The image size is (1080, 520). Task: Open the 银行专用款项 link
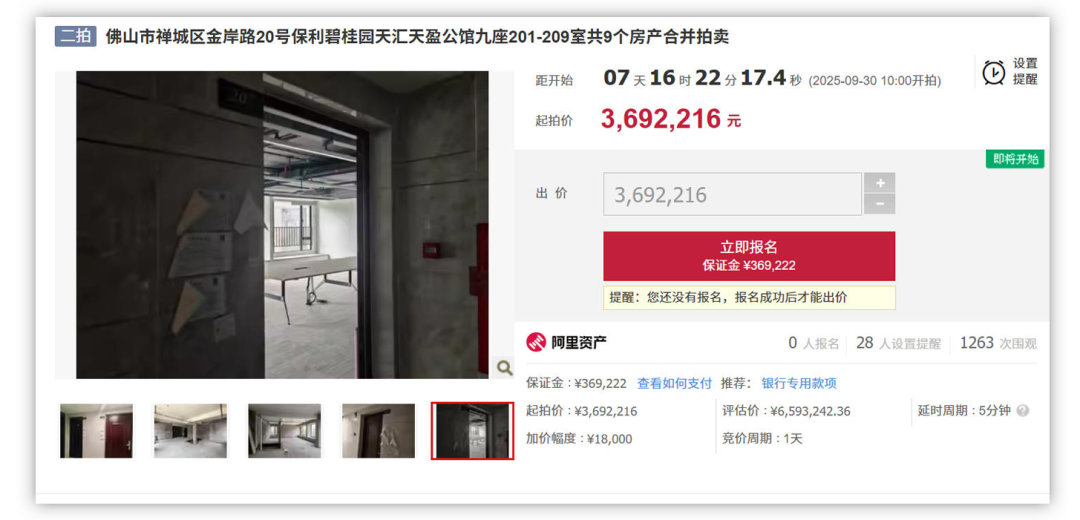coord(798,384)
